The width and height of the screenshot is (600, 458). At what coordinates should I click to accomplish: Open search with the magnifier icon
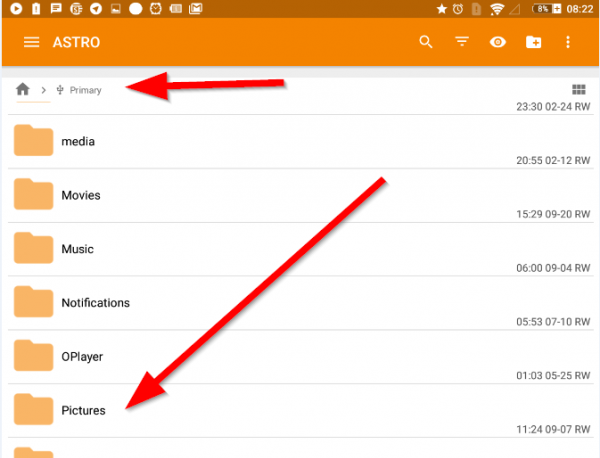[426, 42]
